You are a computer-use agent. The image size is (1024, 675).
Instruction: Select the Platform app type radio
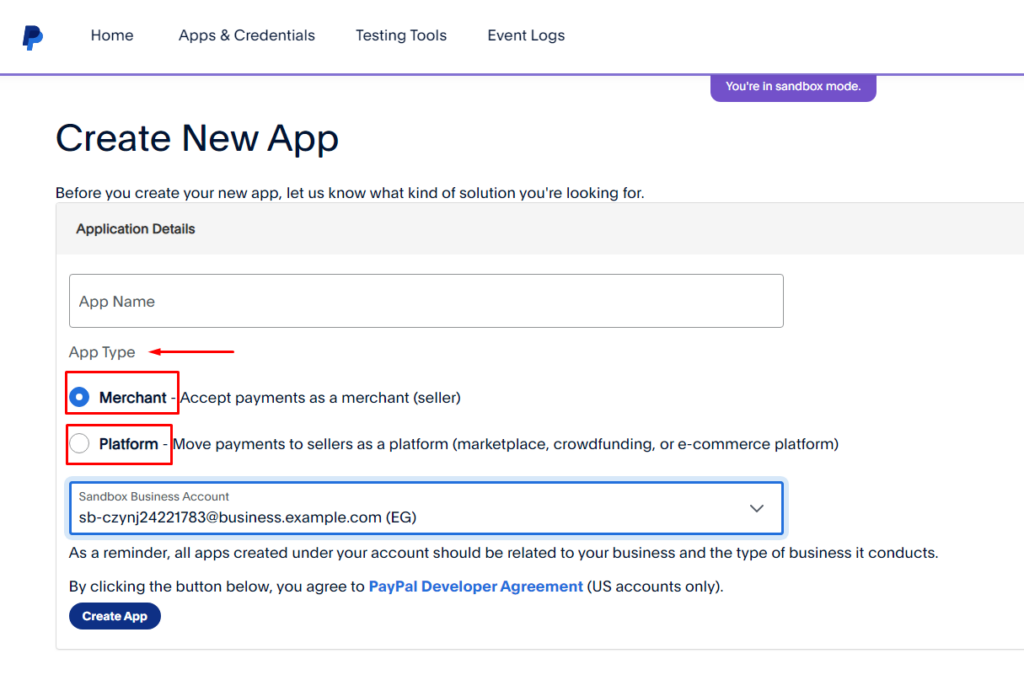(80, 444)
